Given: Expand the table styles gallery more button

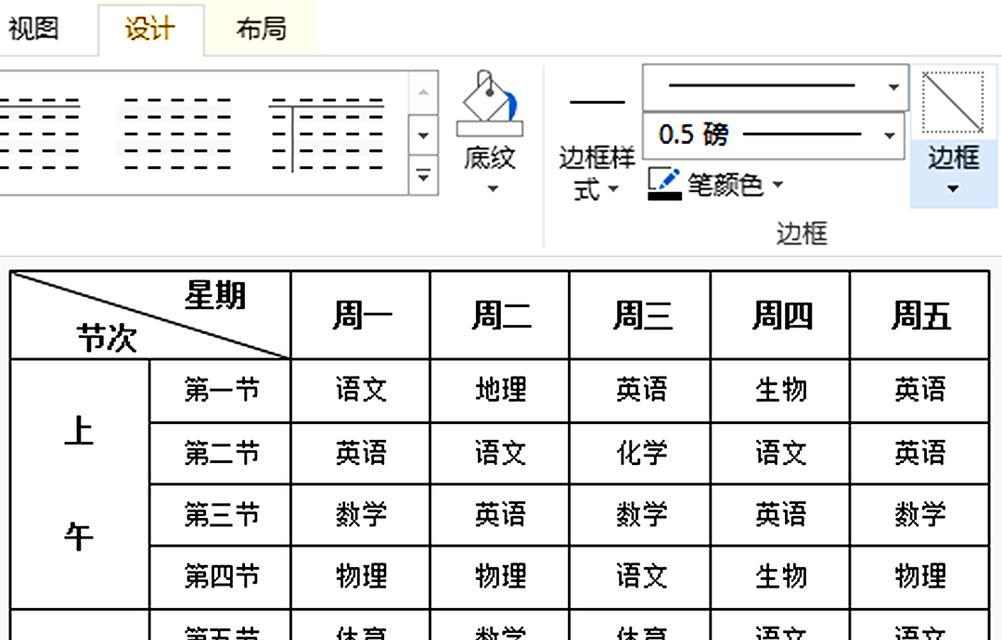Looking at the screenshot, I should pos(423,174).
